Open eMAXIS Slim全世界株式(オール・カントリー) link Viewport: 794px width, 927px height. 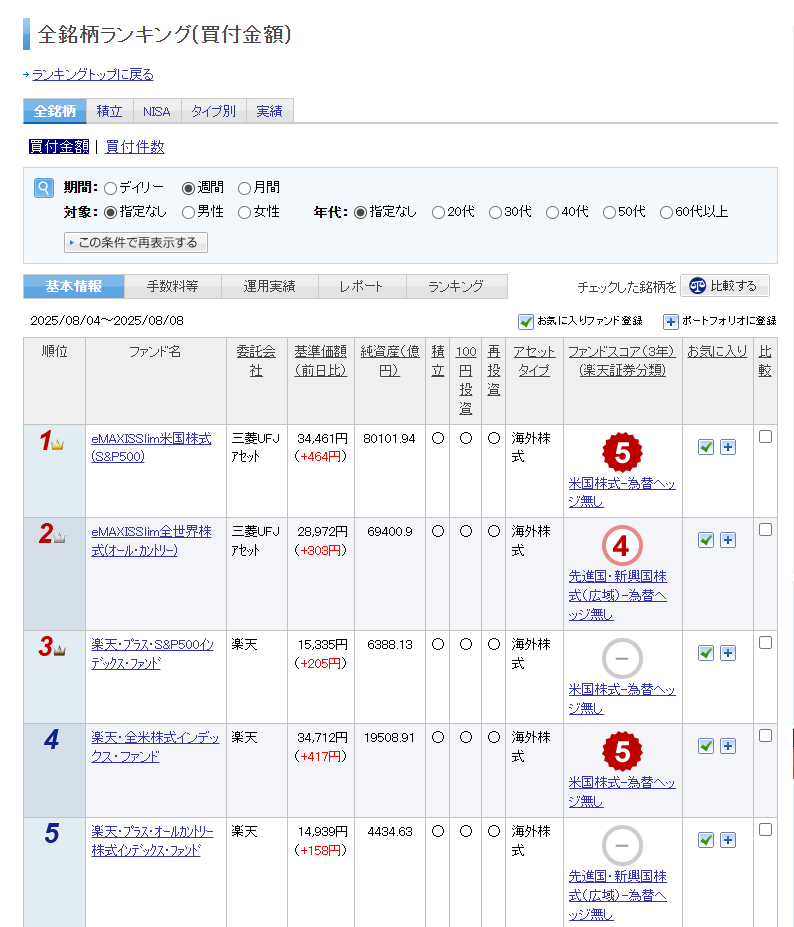[151, 541]
